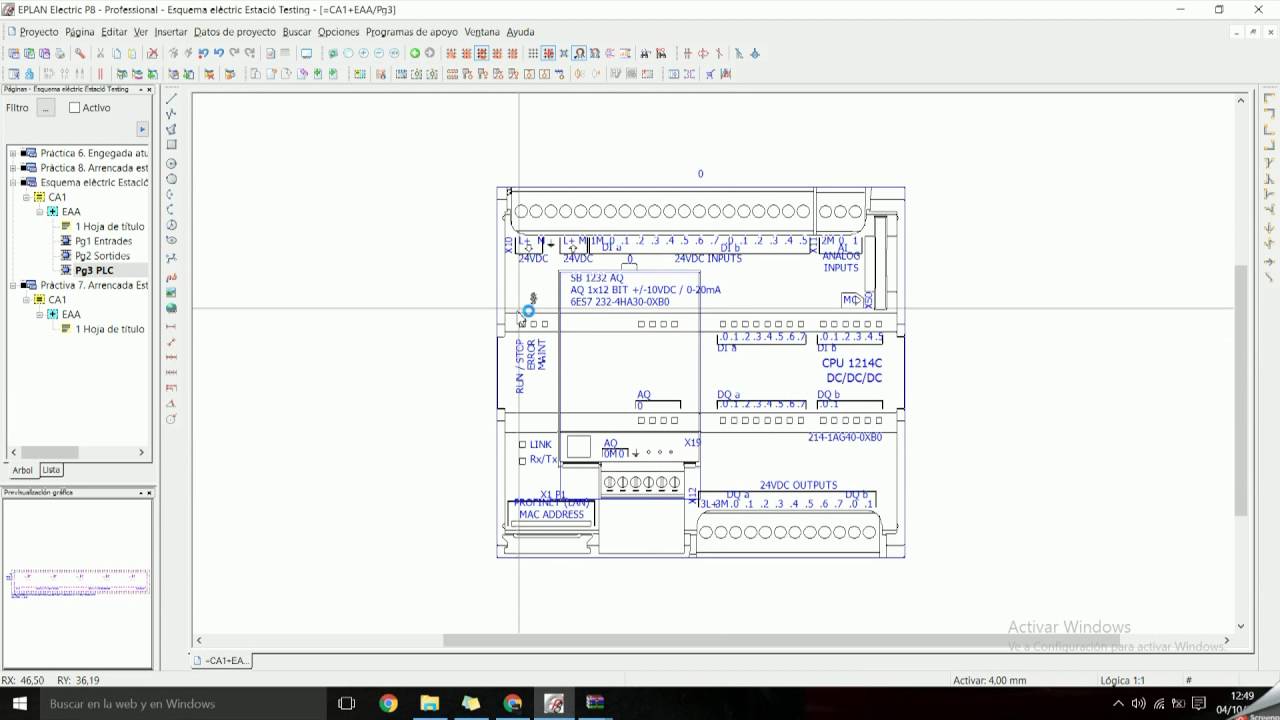Select Pg2 Sortides page
1280x720 pixels.
coord(102,256)
